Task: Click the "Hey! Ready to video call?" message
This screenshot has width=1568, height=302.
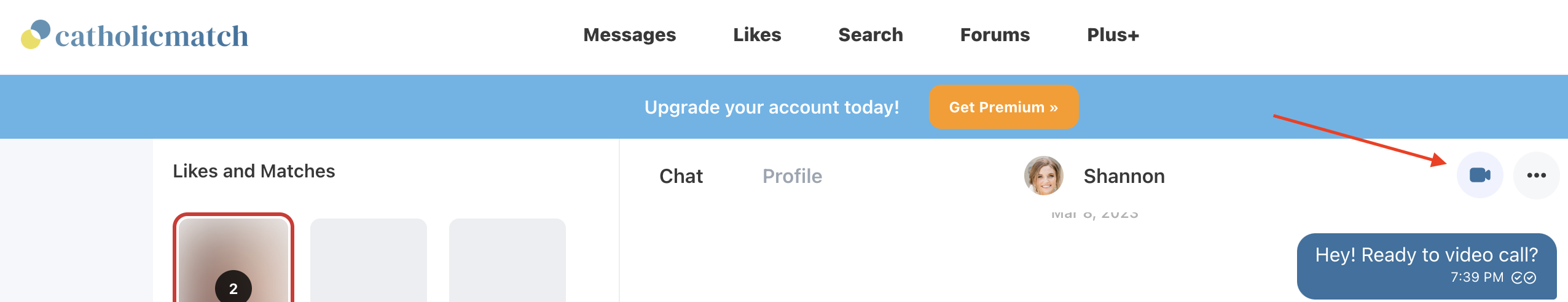Action: pyautogui.click(x=1426, y=255)
